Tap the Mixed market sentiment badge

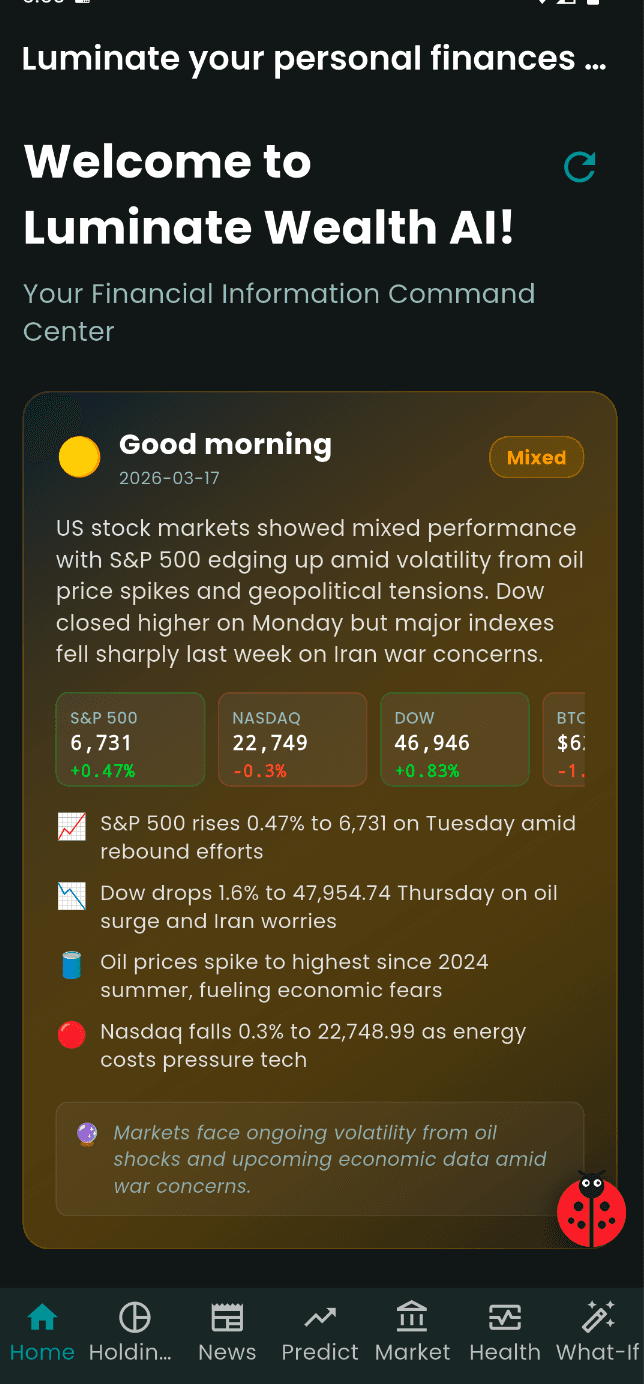(x=536, y=458)
